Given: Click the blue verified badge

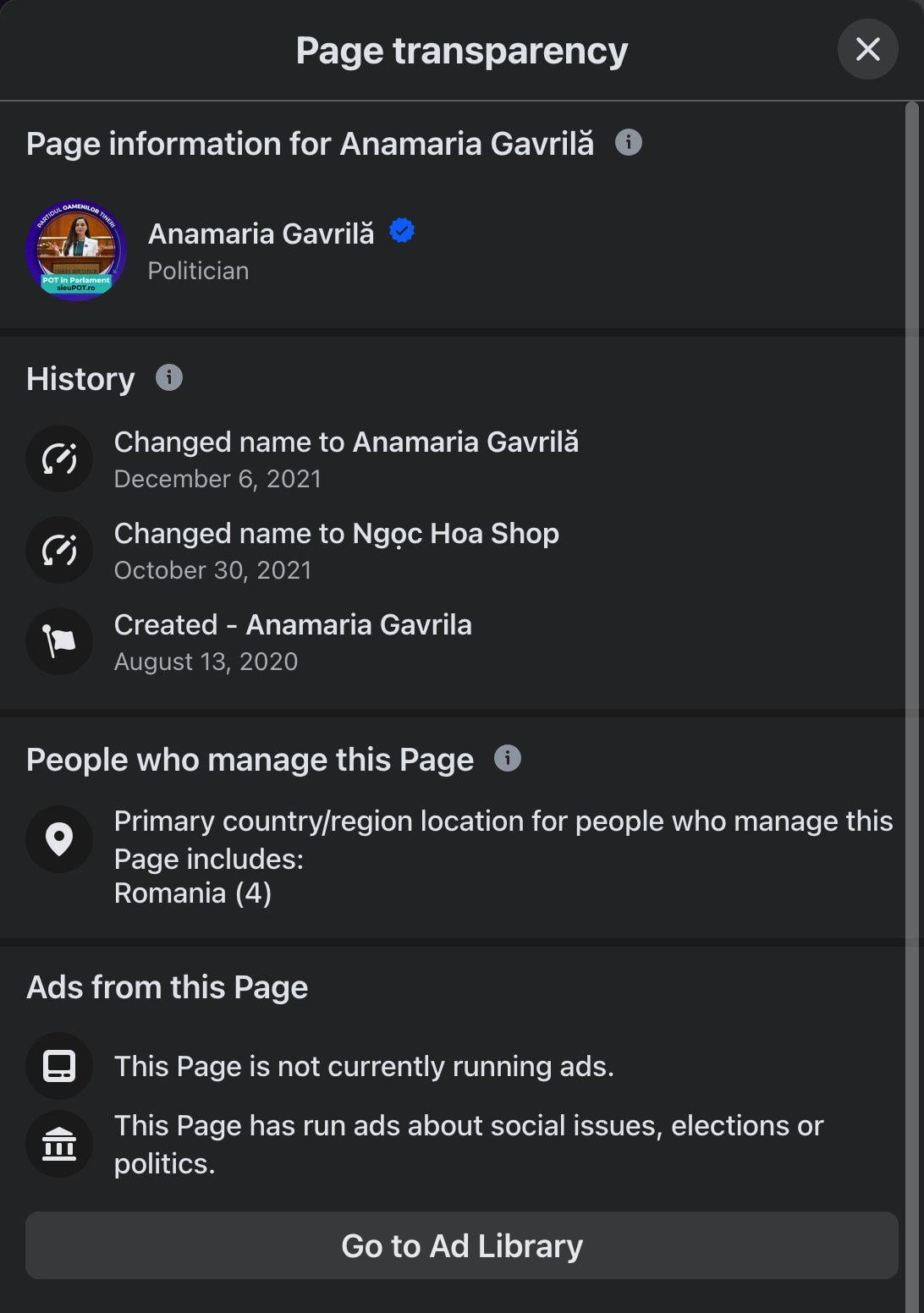Looking at the screenshot, I should point(402,231).
